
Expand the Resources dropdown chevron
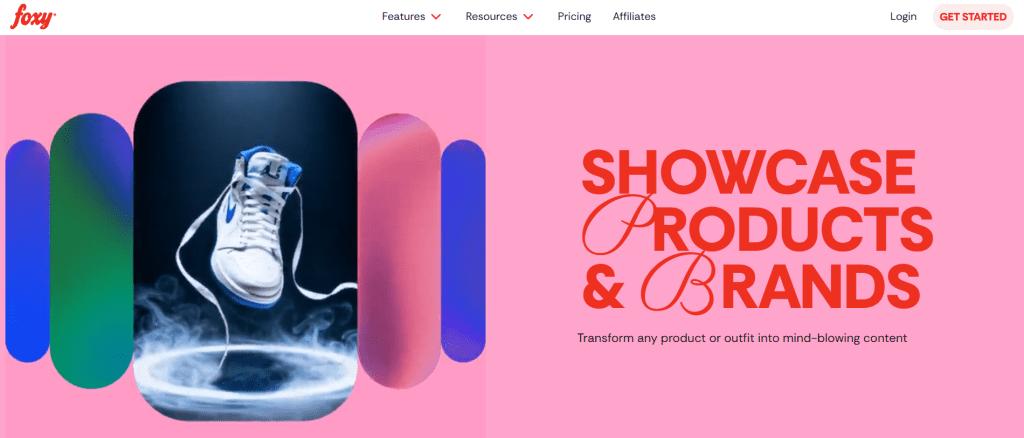[x=528, y=17]
